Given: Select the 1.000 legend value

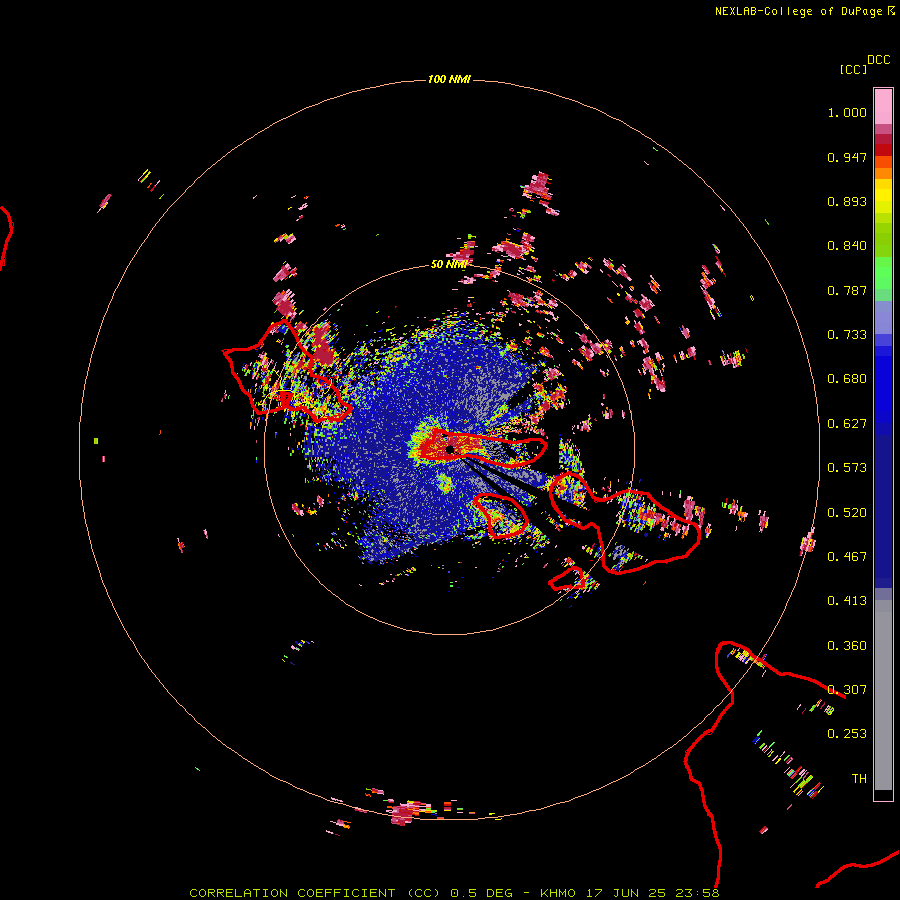Looking at the screenshot, I should click(x=847, y=112).
